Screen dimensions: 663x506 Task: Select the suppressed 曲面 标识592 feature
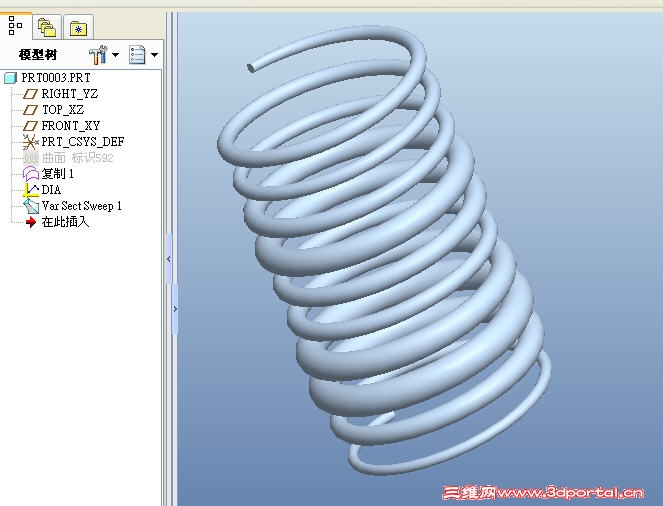point(77,158)
